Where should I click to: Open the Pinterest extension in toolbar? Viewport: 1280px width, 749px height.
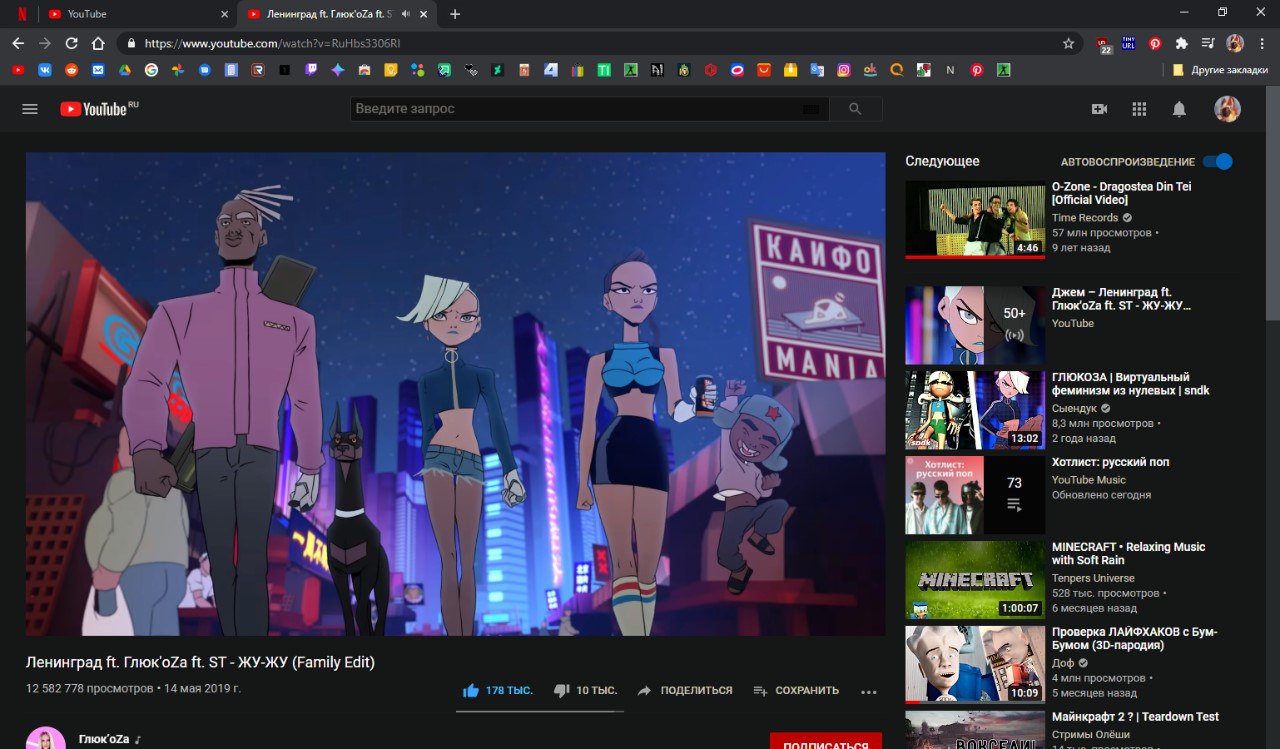1155,43
